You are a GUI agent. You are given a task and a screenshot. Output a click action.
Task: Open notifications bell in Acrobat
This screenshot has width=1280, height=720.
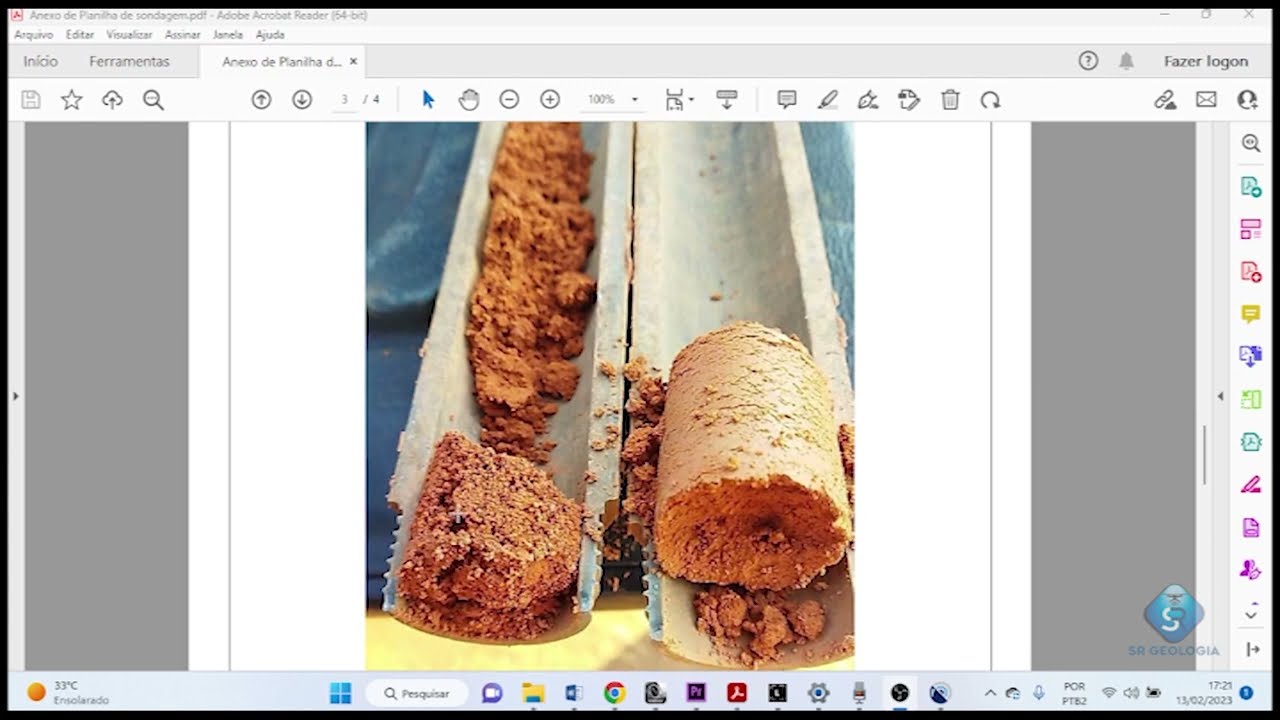[1126, 61]
